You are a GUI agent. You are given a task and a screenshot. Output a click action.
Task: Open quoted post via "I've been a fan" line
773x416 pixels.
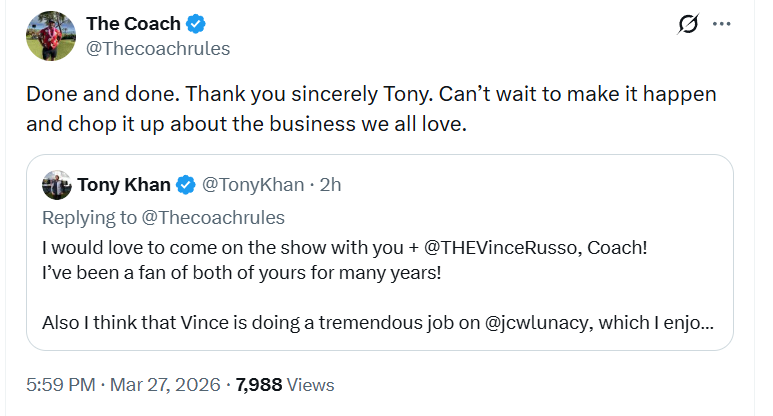pyautogui.click(x=240, y=271)
